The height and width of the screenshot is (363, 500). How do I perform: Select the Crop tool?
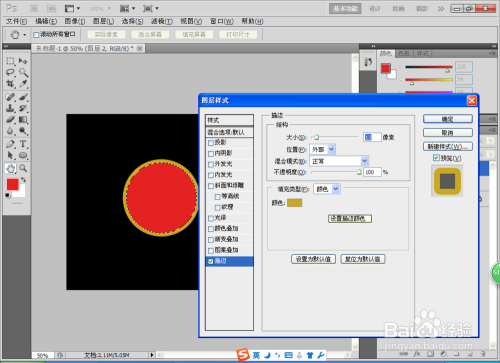coord(10,84)
